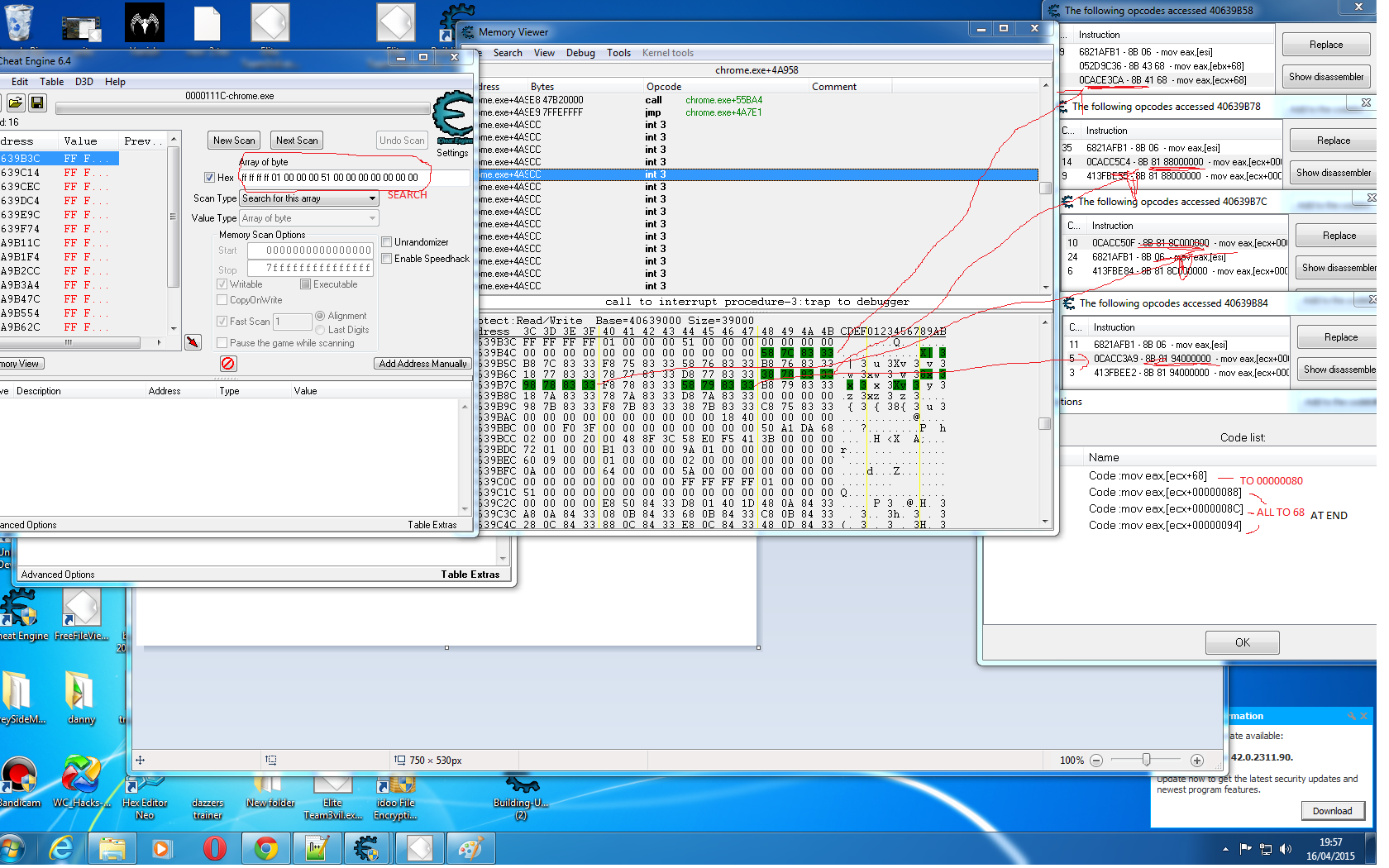Viewport: 1389px width, 868px height.
Task: Click the open process icon in Cheat Engine
Action: coord(15,103)
